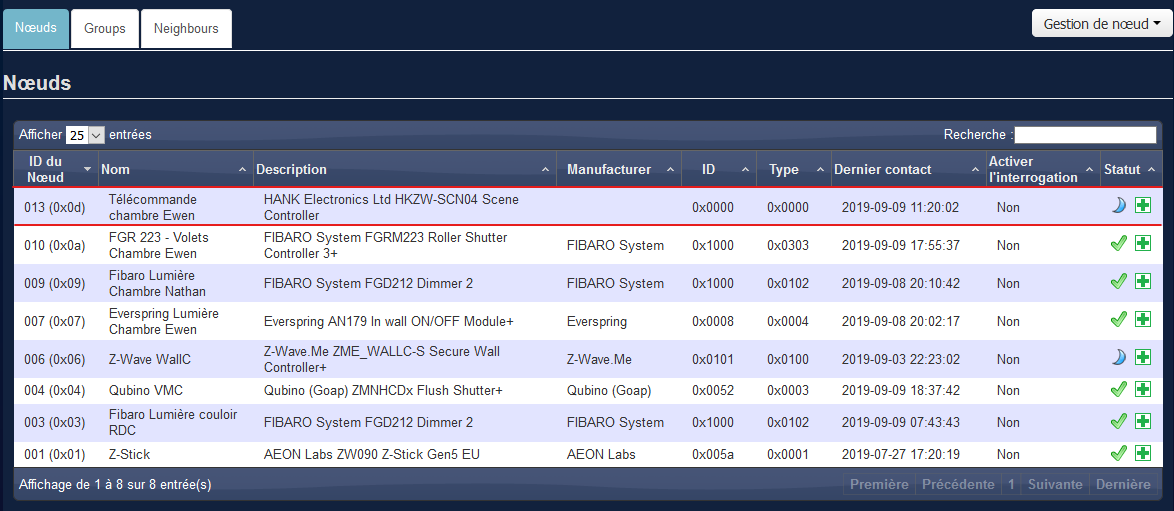1174x511 pixels.
Task: Sort by the ID column header
Action: [x=719, y=169]
